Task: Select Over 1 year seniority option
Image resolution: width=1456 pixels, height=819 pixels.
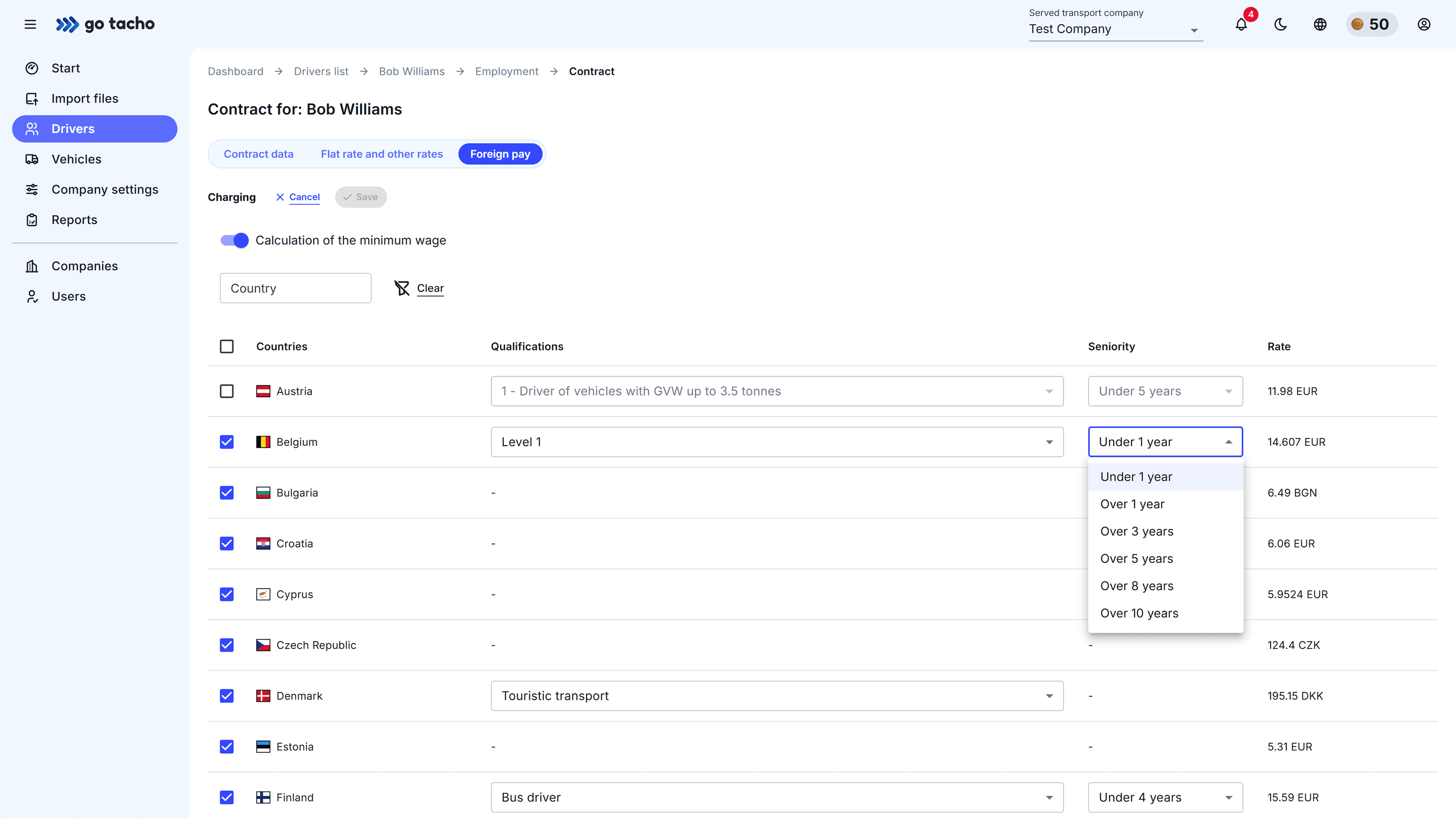Action: click(1166, 504)
